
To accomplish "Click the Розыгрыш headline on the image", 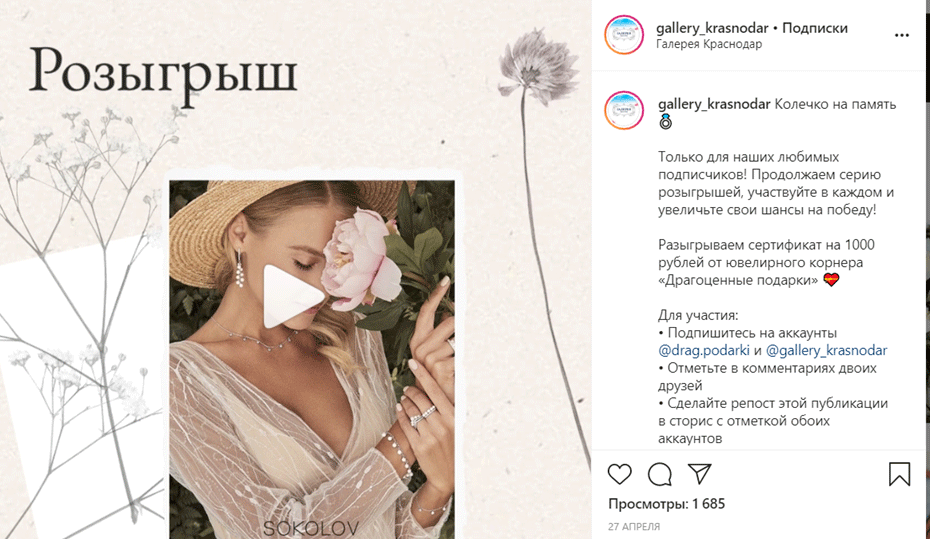I will 163,74.
